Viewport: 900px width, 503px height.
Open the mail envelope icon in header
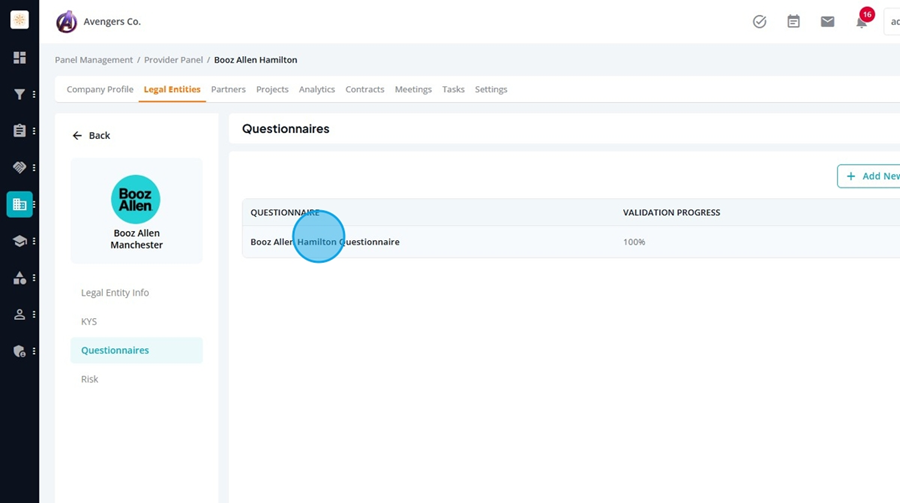pos(827,22)
